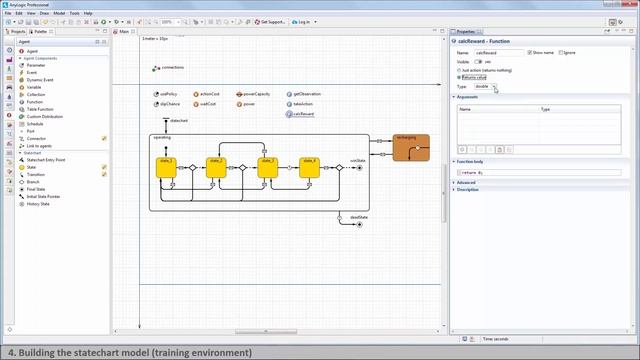Screen dimensions: 640x360
Task: Open the Edit menu
Action: tap(19, 13)
